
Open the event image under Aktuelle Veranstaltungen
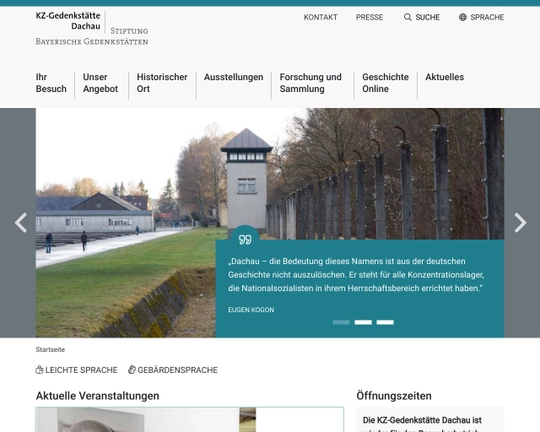[x=146, y=420]
